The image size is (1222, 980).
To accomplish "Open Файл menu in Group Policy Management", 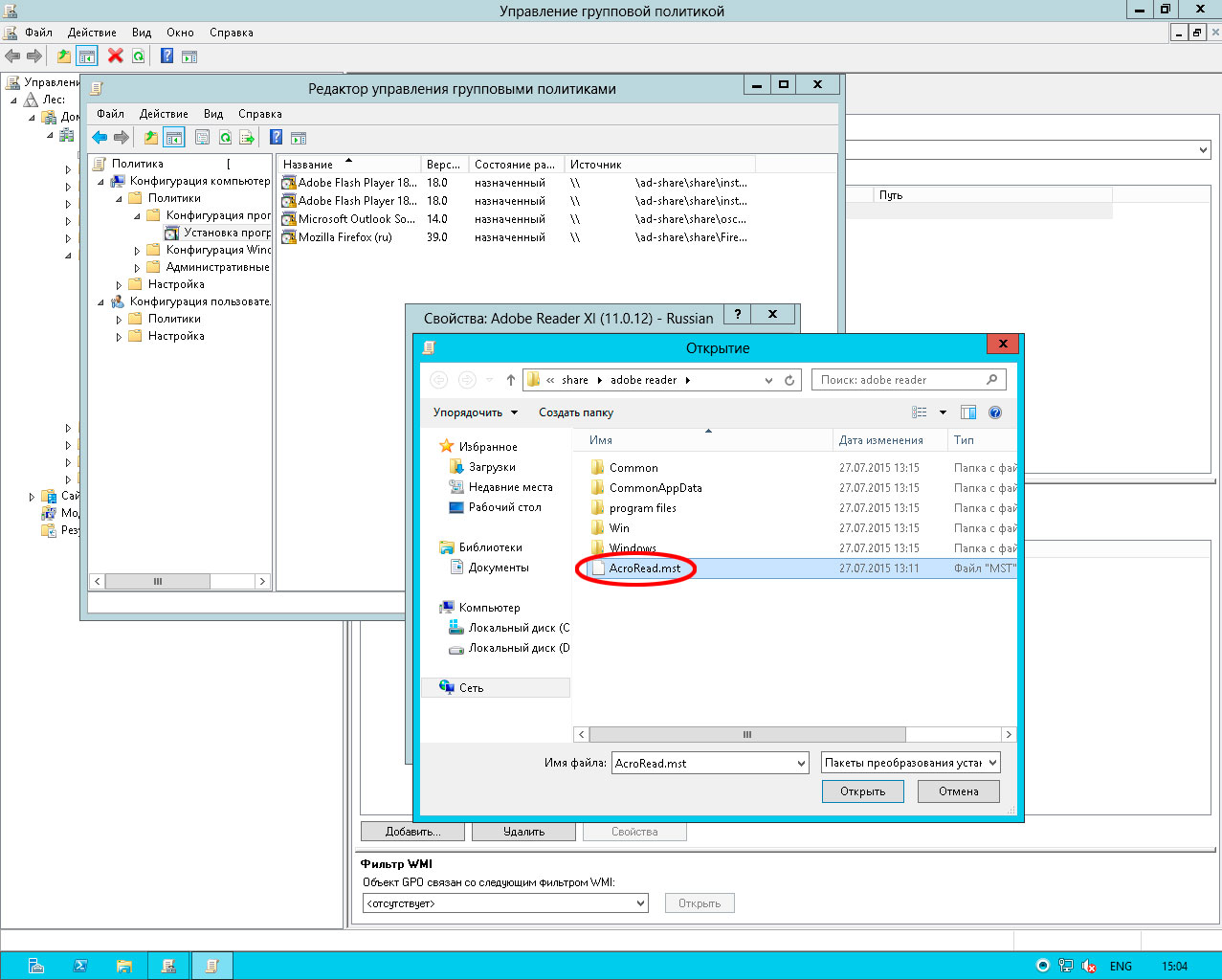I will 38,33.
